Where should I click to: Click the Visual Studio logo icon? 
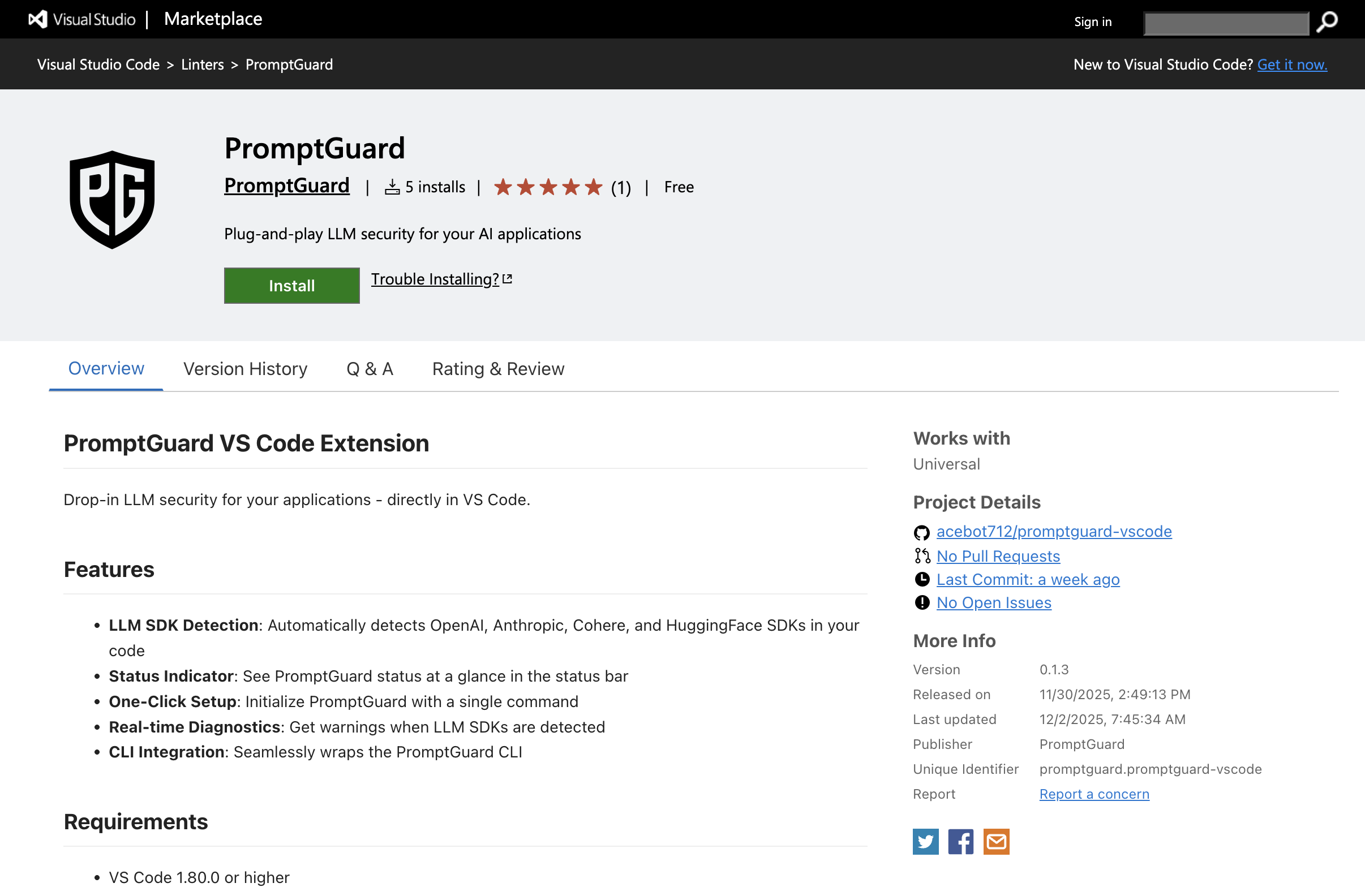pyautogui.click(x=38, y=19)
